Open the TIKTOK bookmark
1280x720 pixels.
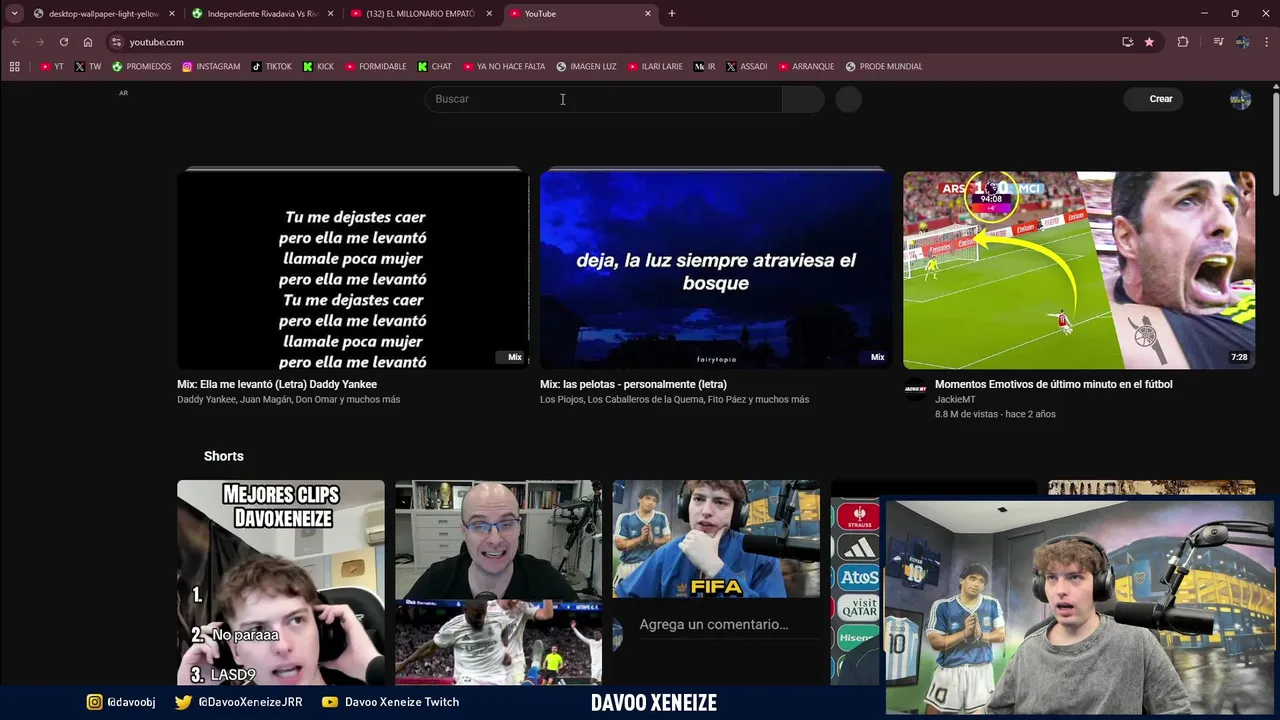272,67
